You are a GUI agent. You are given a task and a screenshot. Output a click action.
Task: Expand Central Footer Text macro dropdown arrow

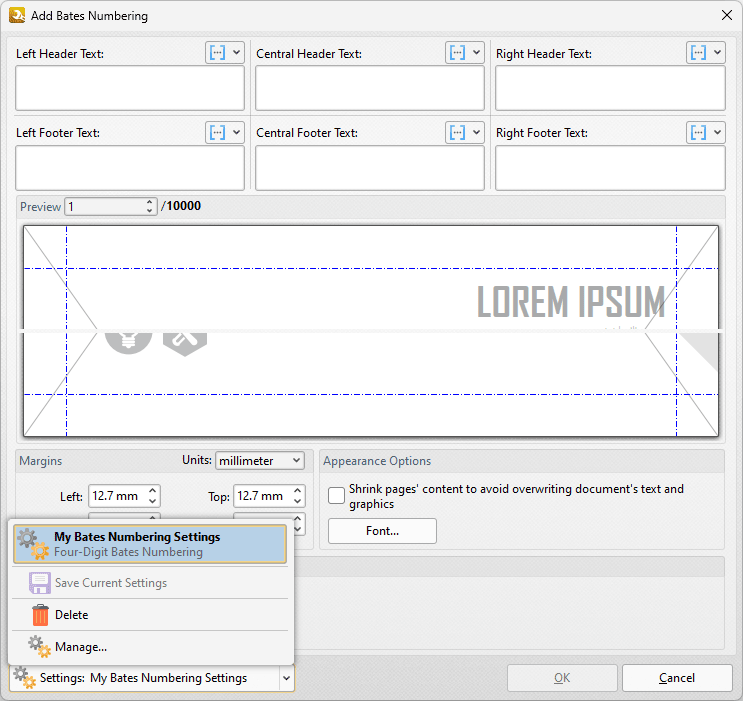pos(476,132)
